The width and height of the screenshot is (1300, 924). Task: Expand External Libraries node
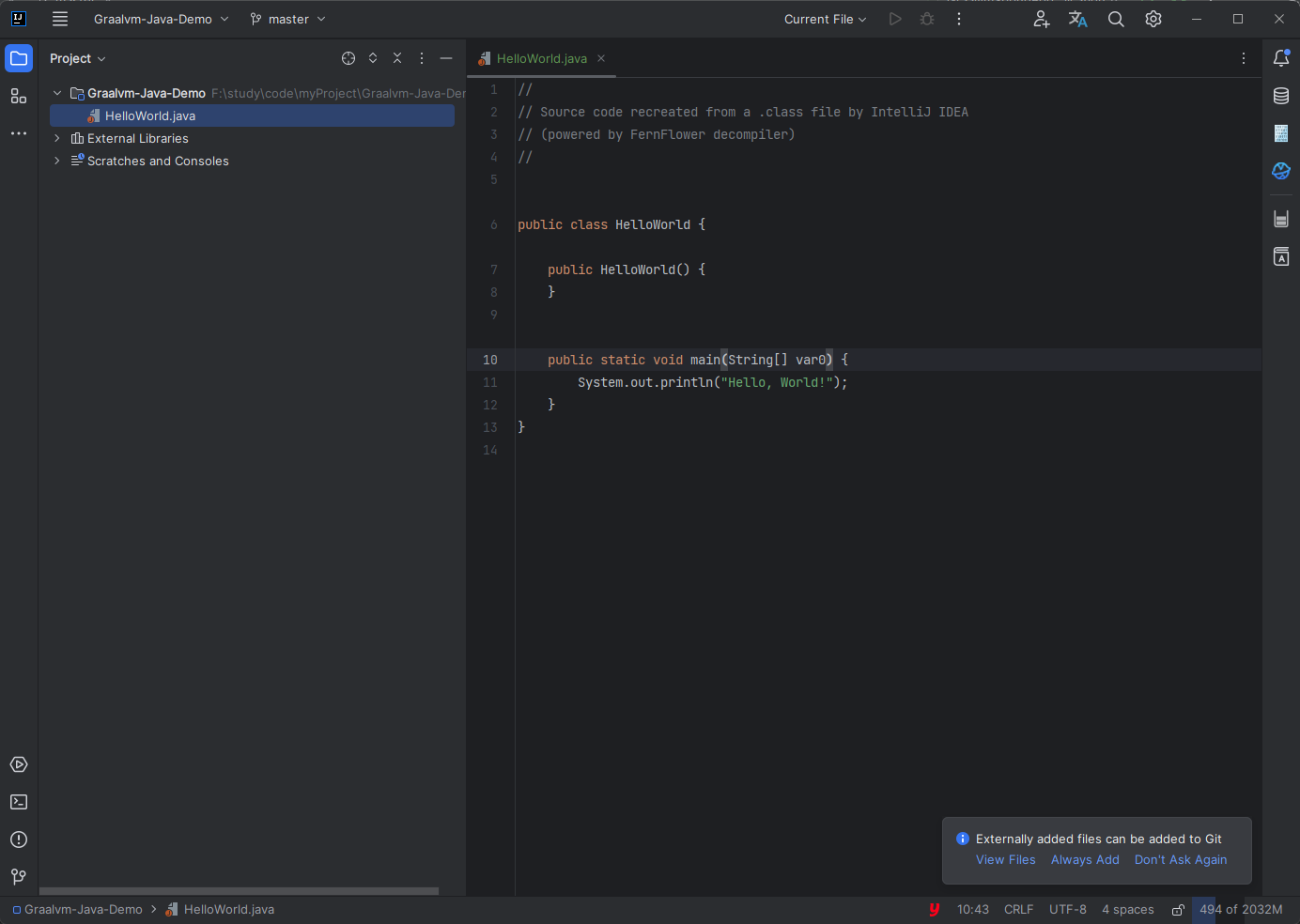click(57, 138)
